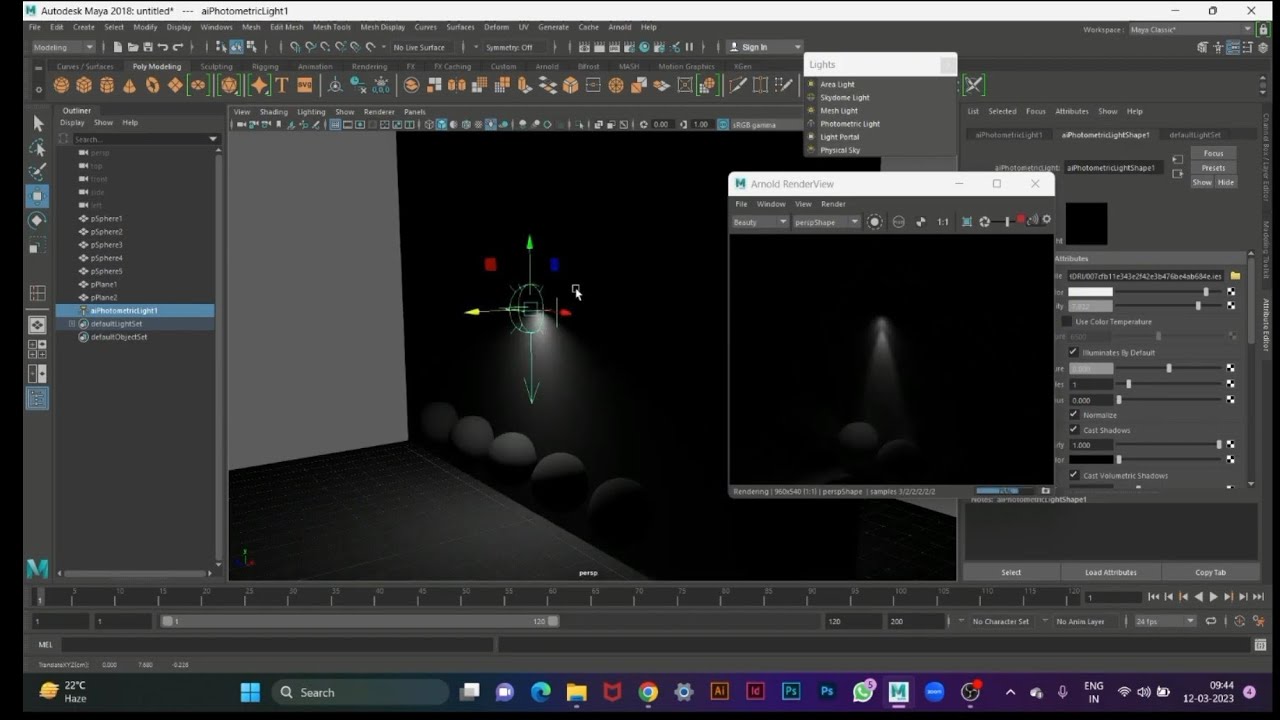Viewport: 1280px width, 720px height.
Task: Toggle Cast Volumetric Shadows checkbox
Action: [1074, 475]
